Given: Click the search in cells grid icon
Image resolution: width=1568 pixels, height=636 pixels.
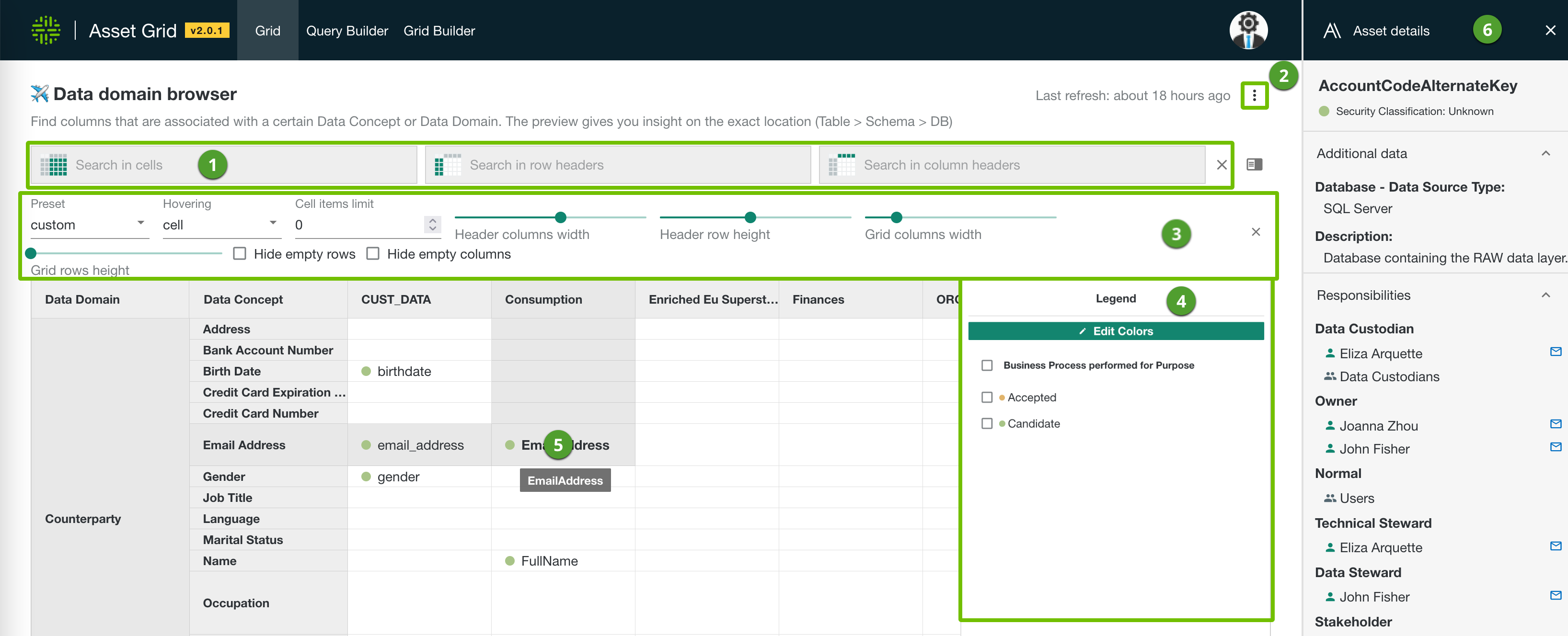Looking at the screenshot, I should click(x=54, y=165).
